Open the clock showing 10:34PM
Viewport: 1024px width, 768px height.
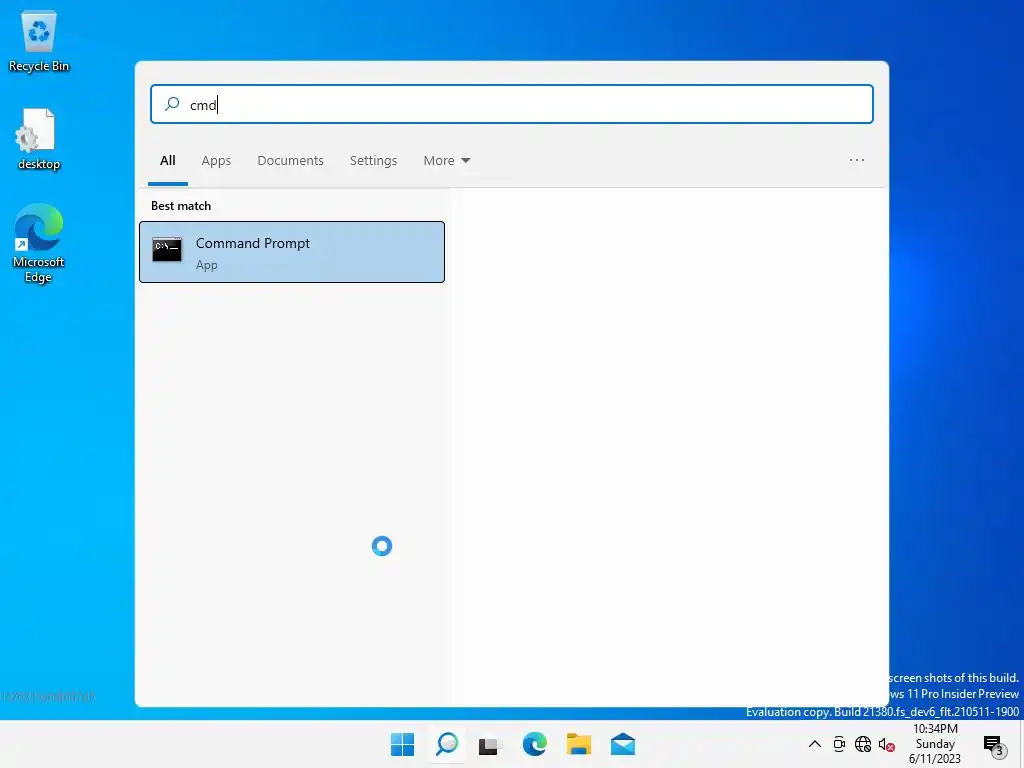pos(935,744)
